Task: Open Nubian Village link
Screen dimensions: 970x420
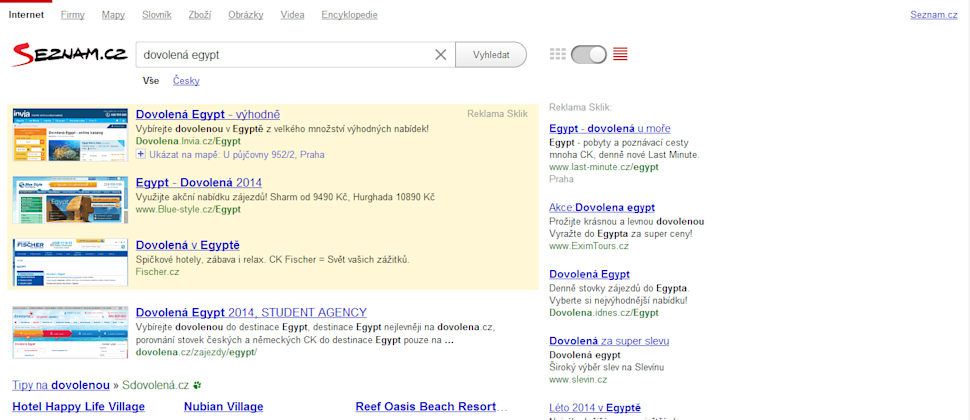Action: click(x=223, y=406)
